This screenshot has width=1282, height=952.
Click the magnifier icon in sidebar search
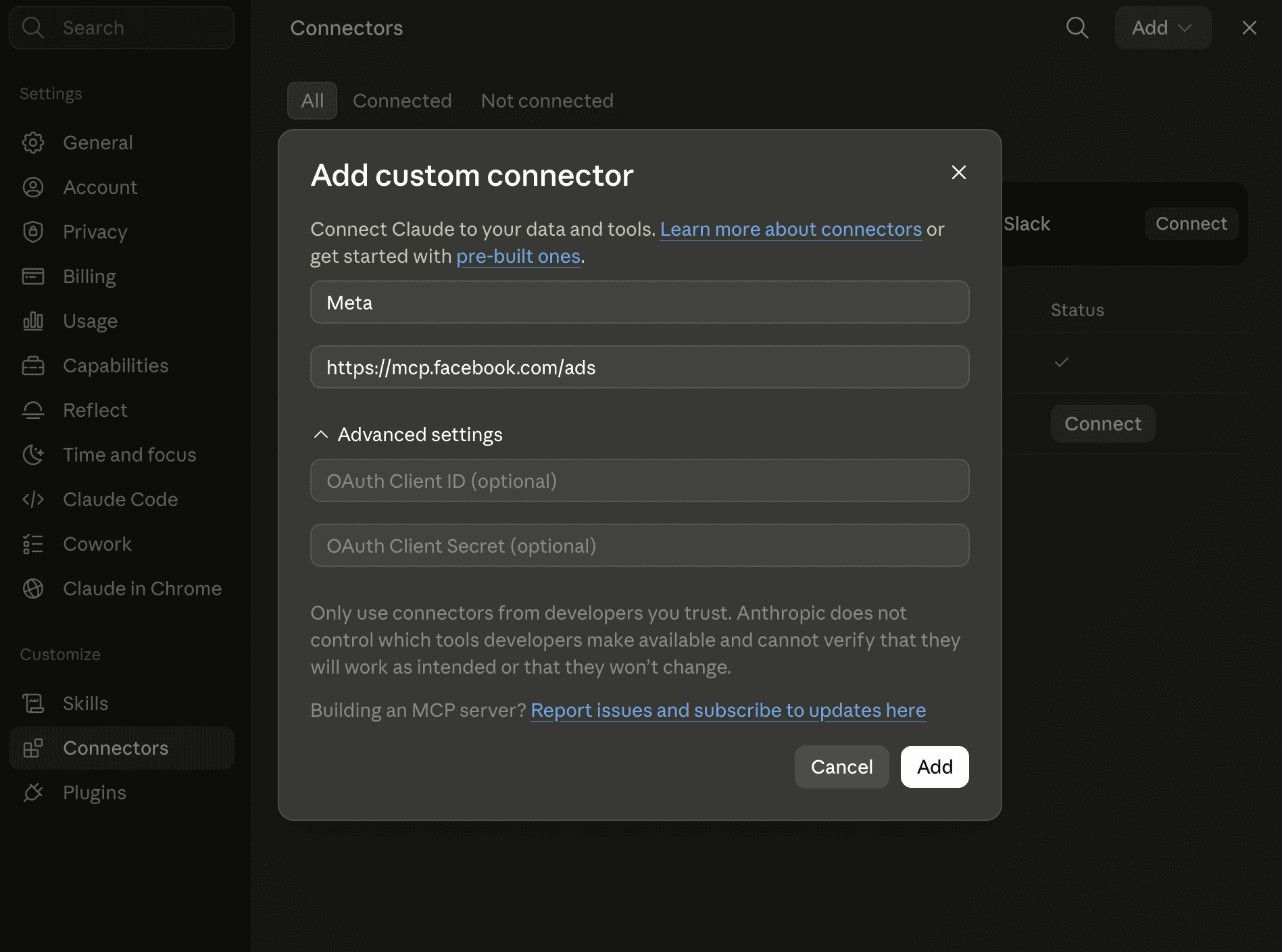[x=32, y=28]
